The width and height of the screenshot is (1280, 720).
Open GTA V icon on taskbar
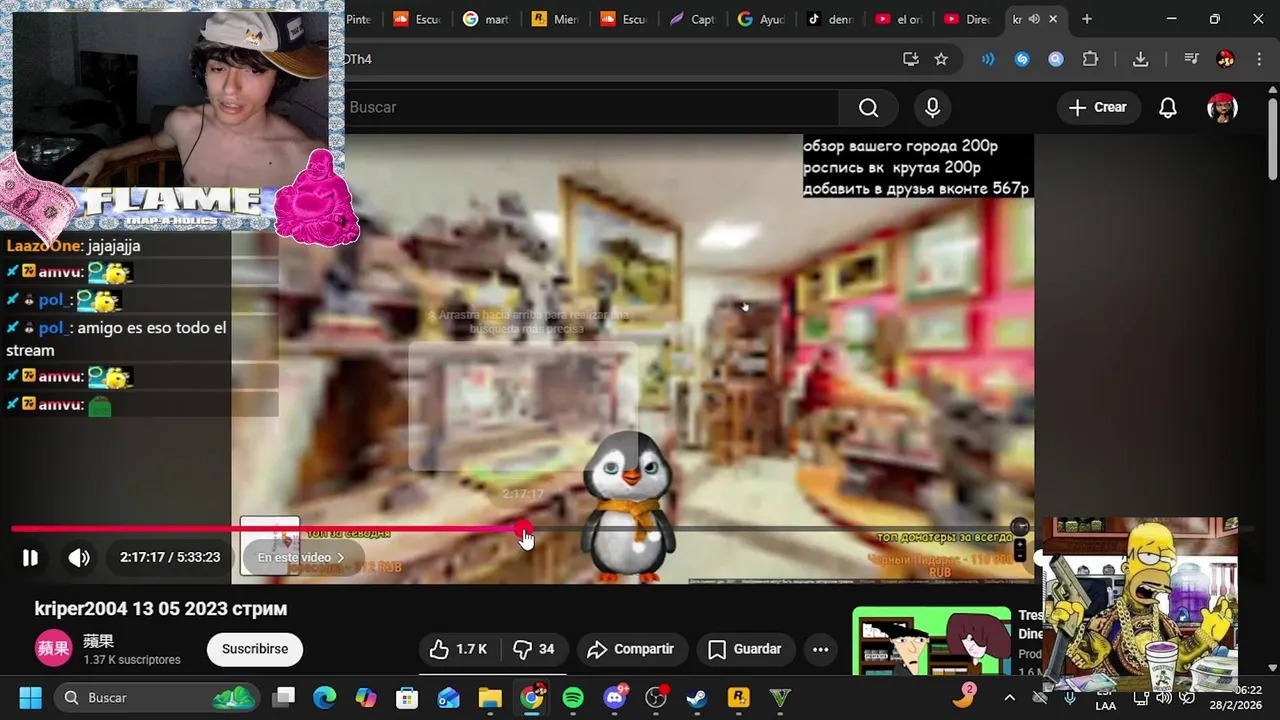(780, 698)
